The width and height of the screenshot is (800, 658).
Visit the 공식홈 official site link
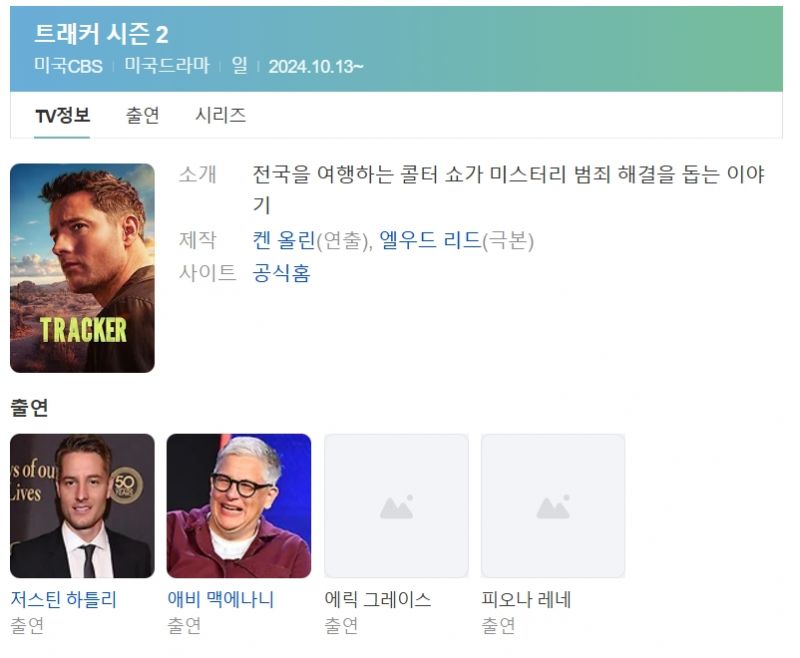tap(281, 273)
